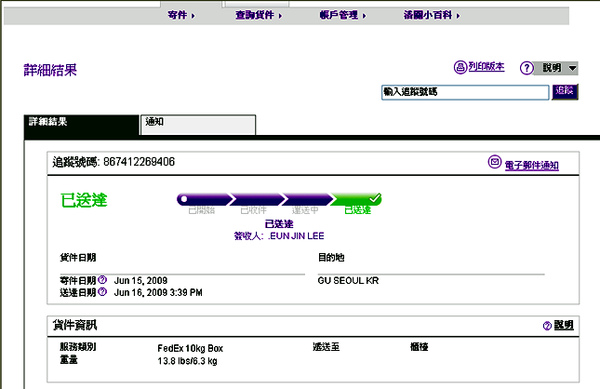The image size is (600, 389).
Task: Open the 寄件 menu
Action: pos(181,15)
